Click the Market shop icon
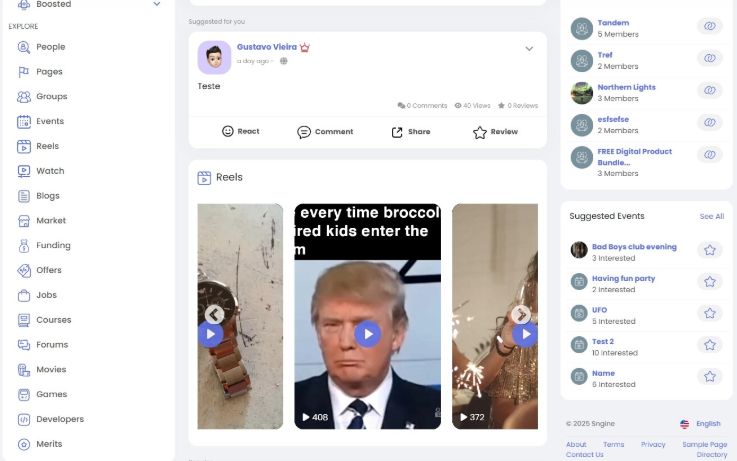Image resolution: width=737 pixels, height=461 pixels. coord(24,221)
